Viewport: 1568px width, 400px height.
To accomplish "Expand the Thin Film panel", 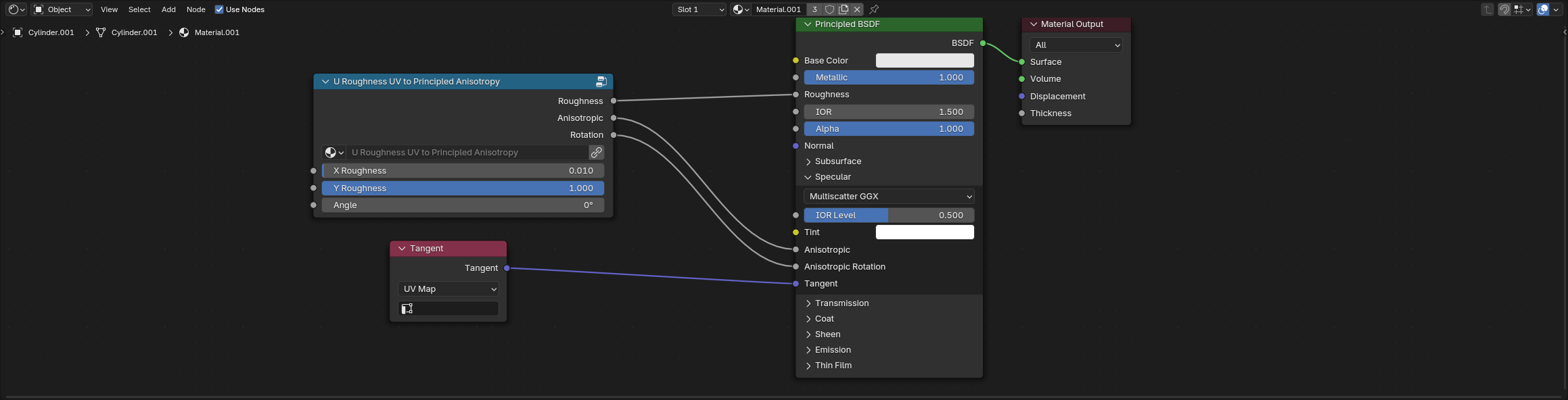I will (x=808, y=366).
